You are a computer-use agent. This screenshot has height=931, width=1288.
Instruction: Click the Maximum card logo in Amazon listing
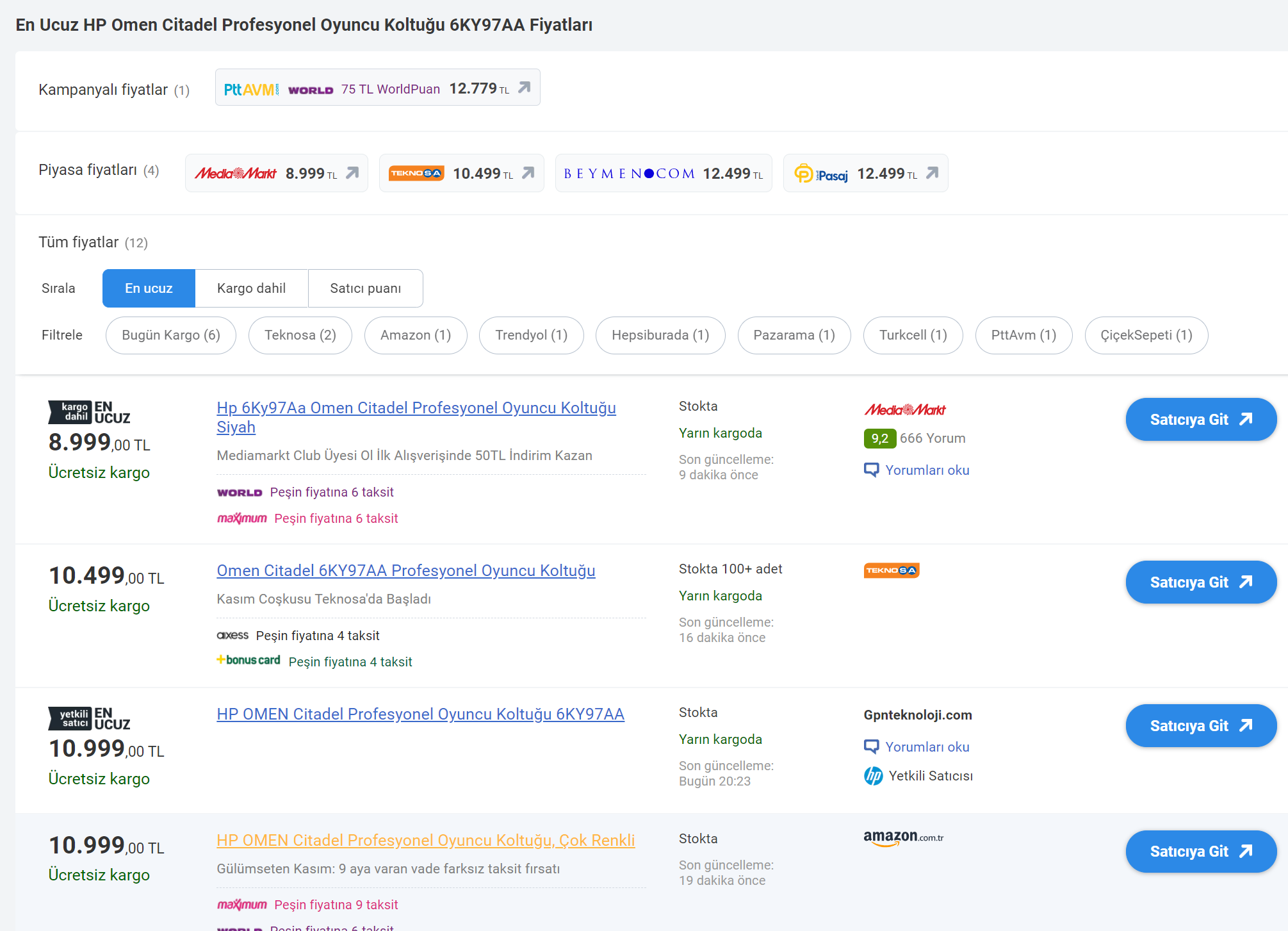coord(242,905)
